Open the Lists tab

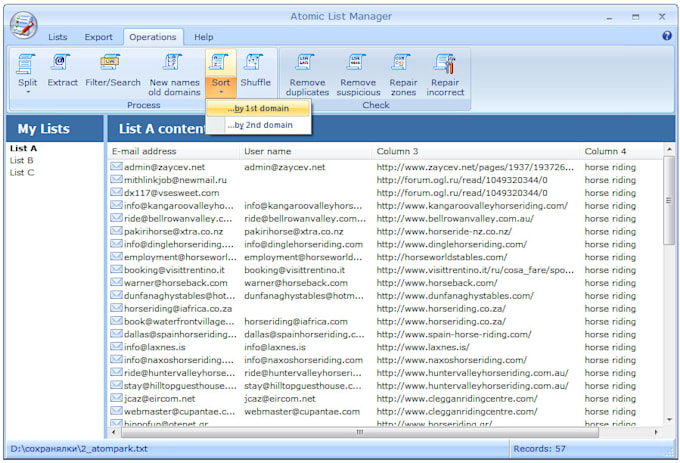58,37
